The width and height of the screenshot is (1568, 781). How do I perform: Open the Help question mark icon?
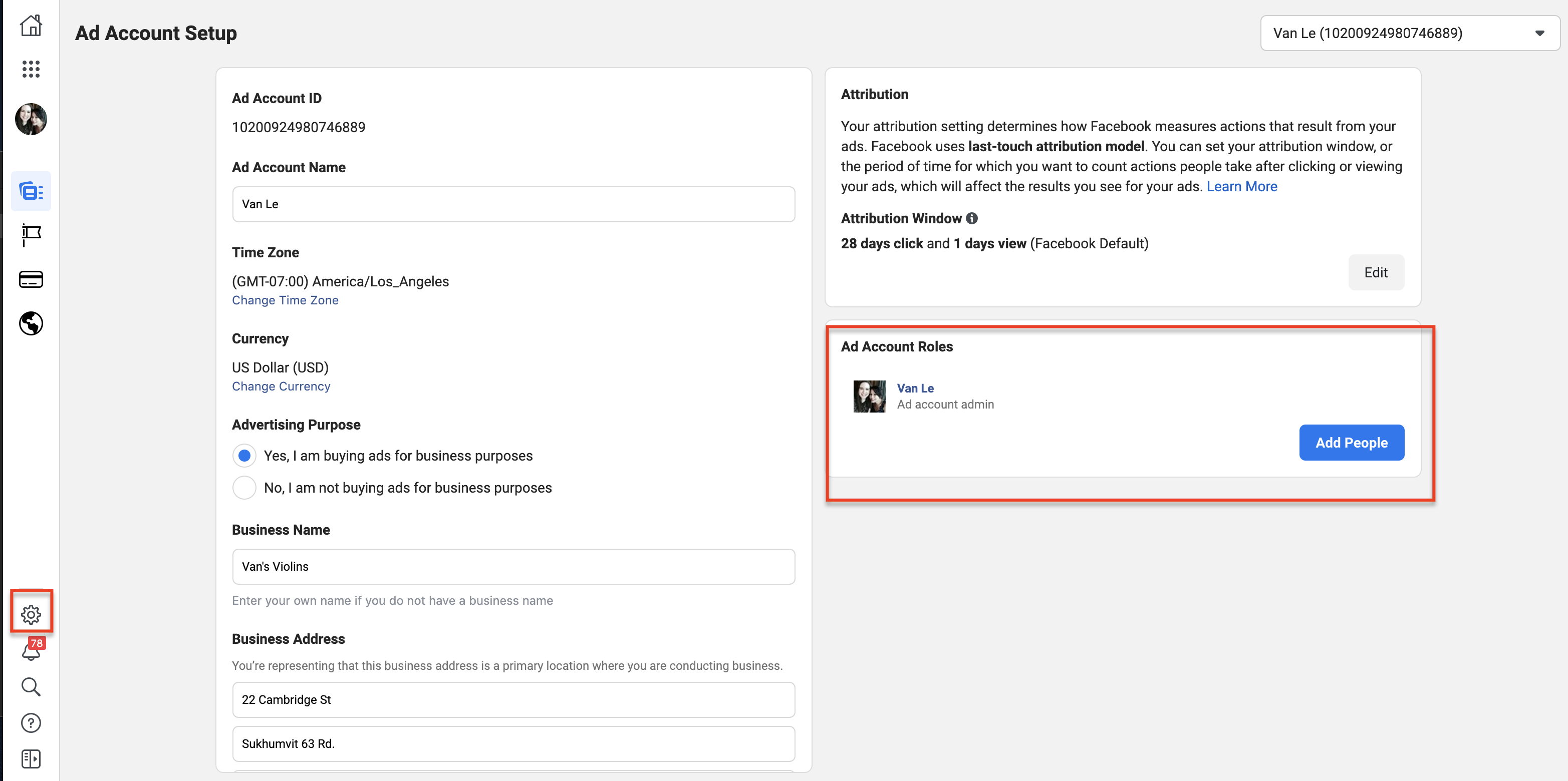coord(31,722)
